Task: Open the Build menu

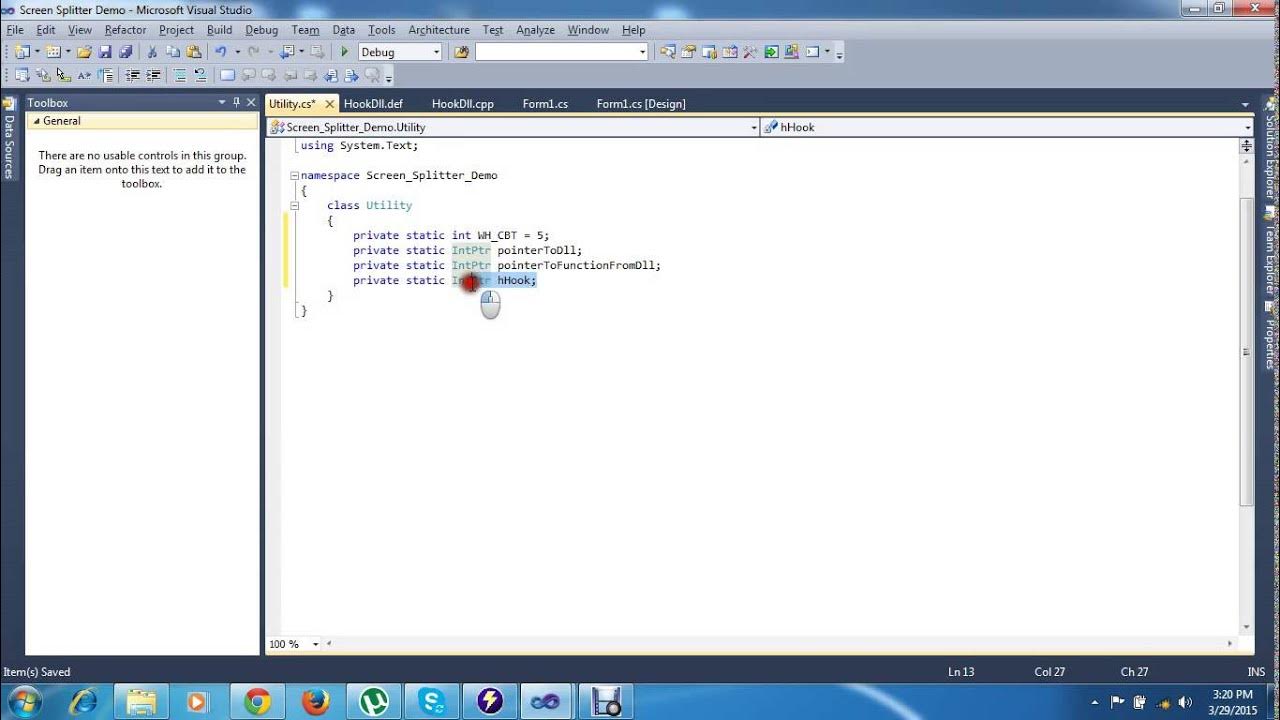Action: (x=219, y=30)
